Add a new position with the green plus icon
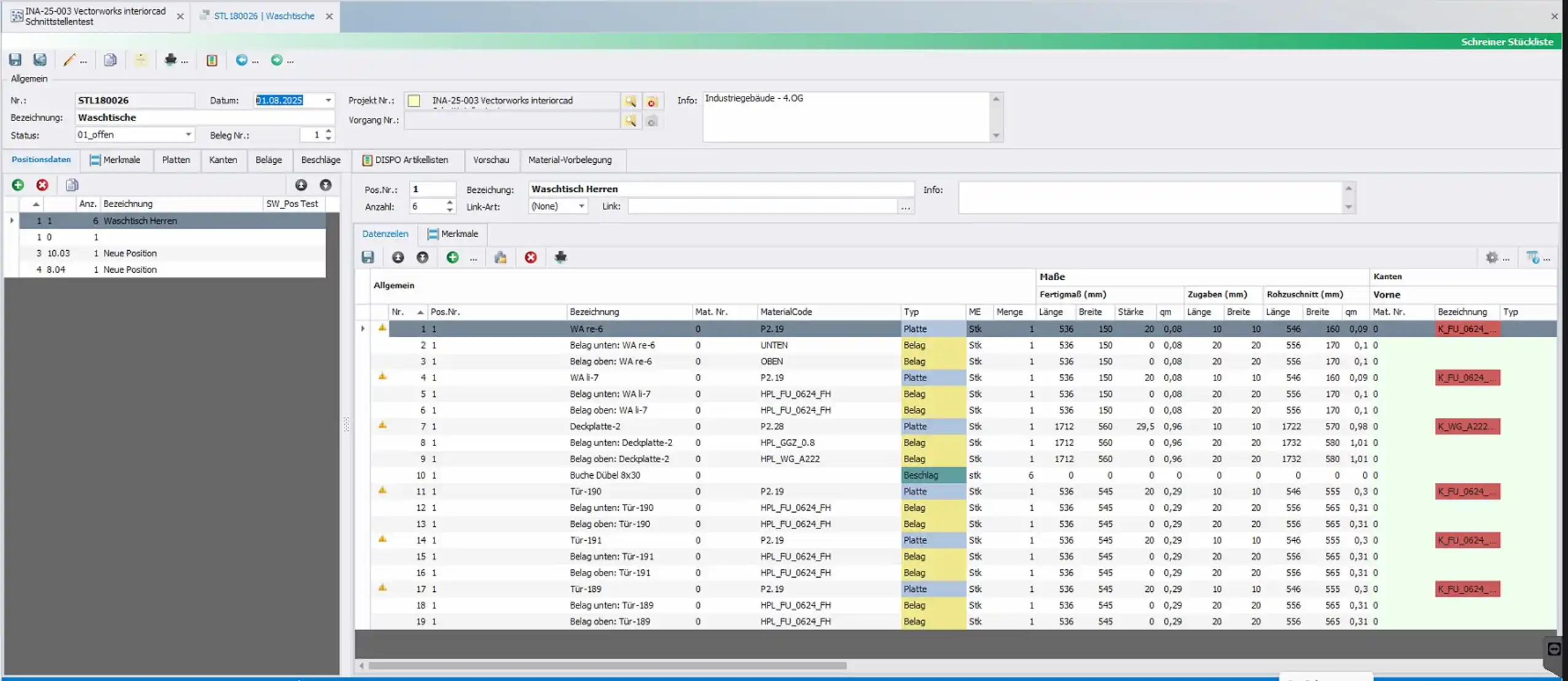Image resolution: width=1568 pixels, height=681 pixels. pyautogui.click(x=18, y=185)
